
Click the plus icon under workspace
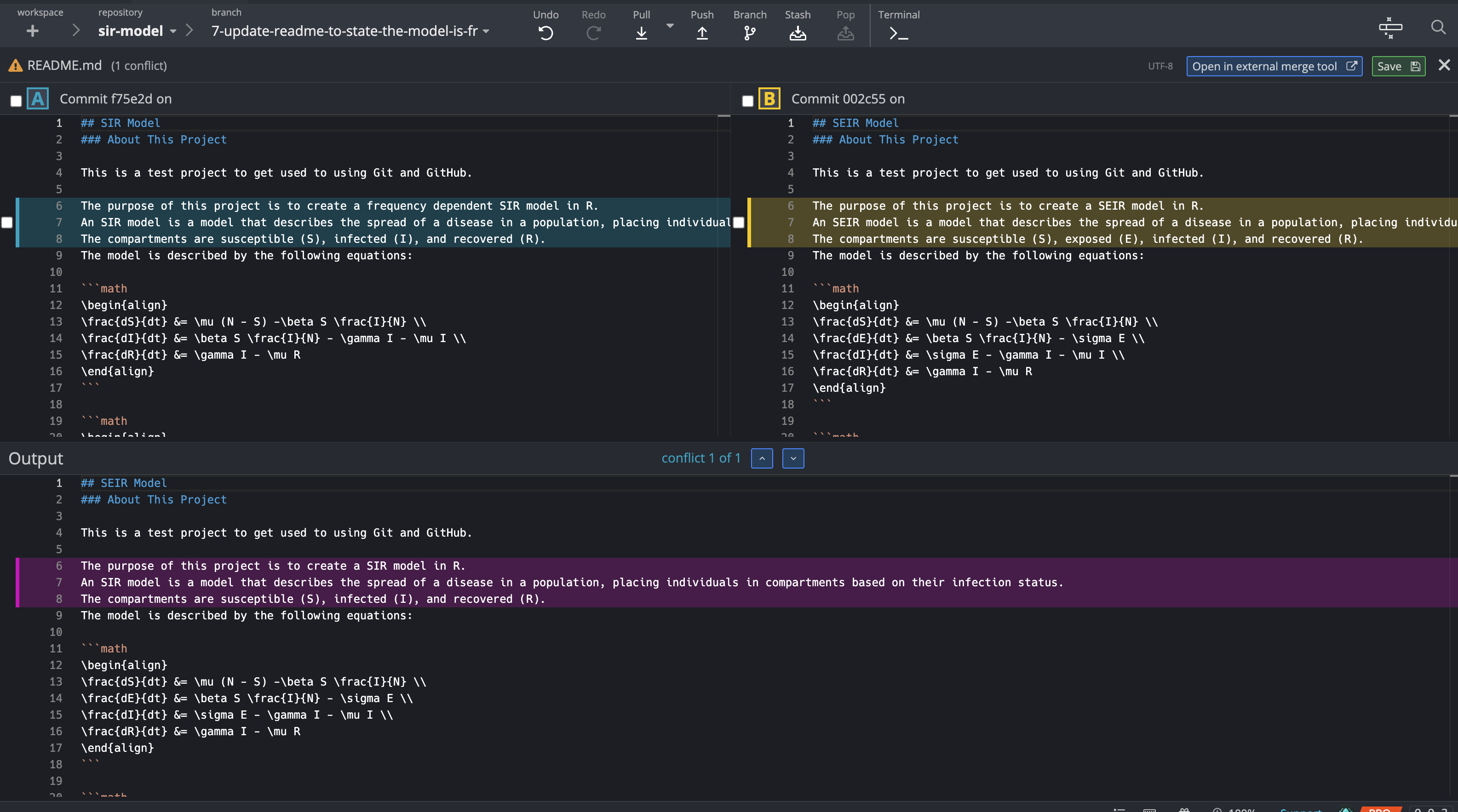pyautogui.click(x=33, y=31)
